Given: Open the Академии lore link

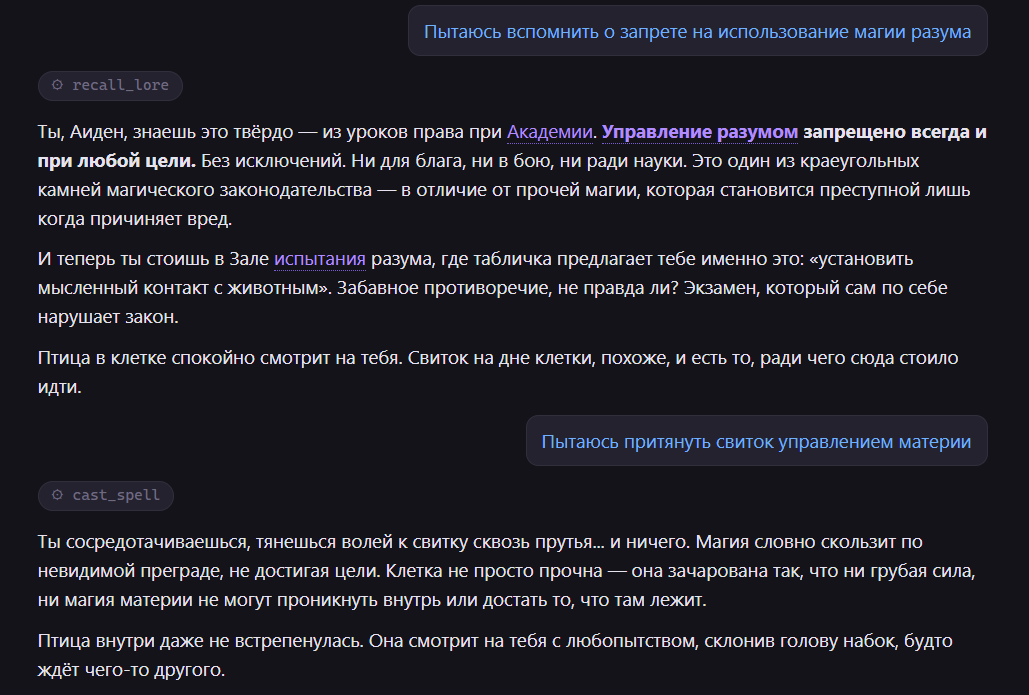Looking at the screenshot, I should pos(549,132).
